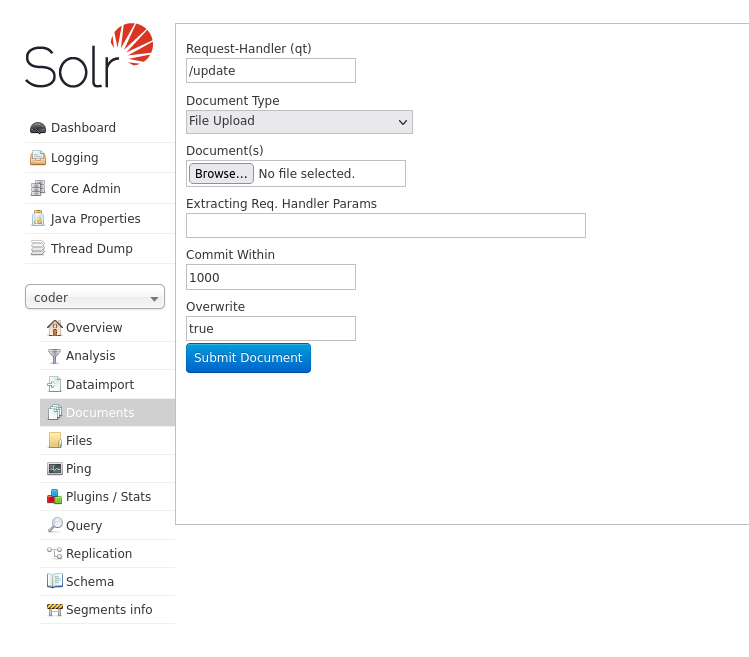Click the Dashboard gauge icon

[x=38, y=128]
